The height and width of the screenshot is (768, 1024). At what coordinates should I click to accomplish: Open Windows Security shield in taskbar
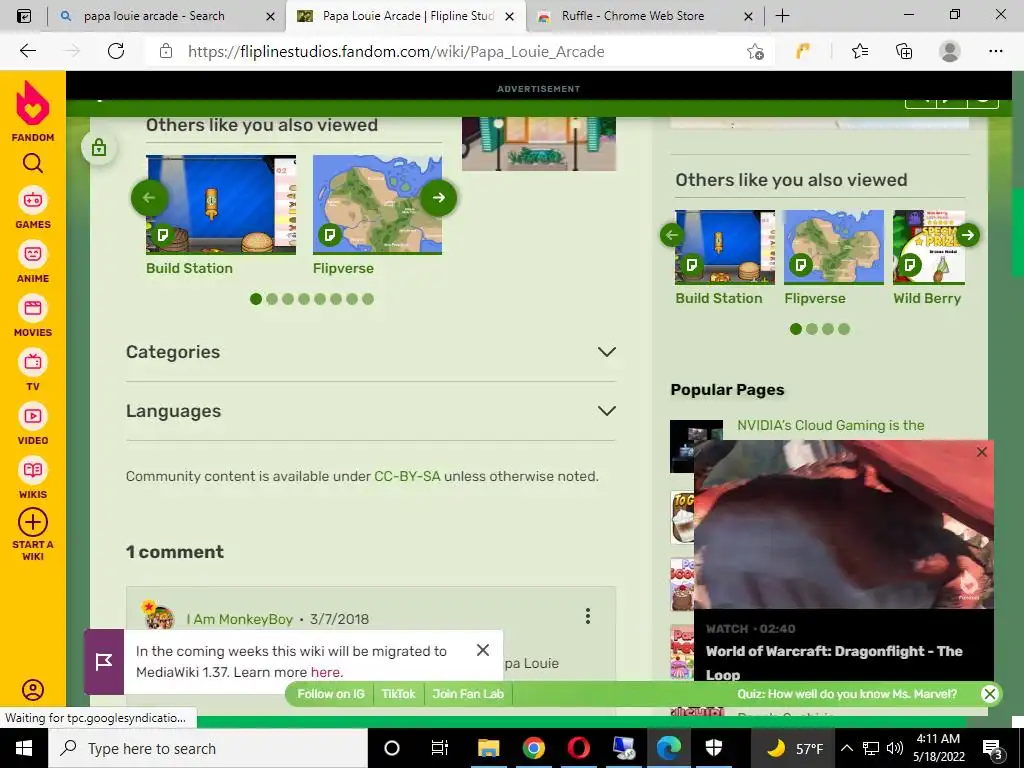pyautogui.click(x=714, y=748)
